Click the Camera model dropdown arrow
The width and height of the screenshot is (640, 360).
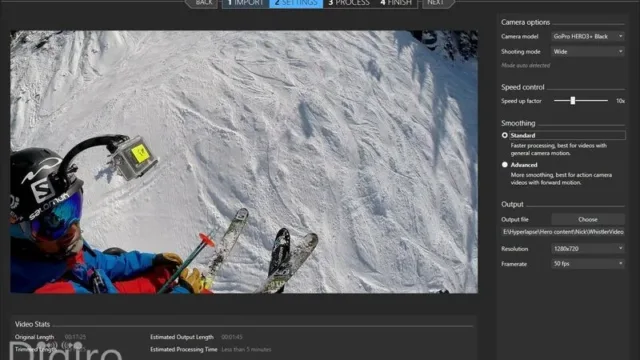620,36
